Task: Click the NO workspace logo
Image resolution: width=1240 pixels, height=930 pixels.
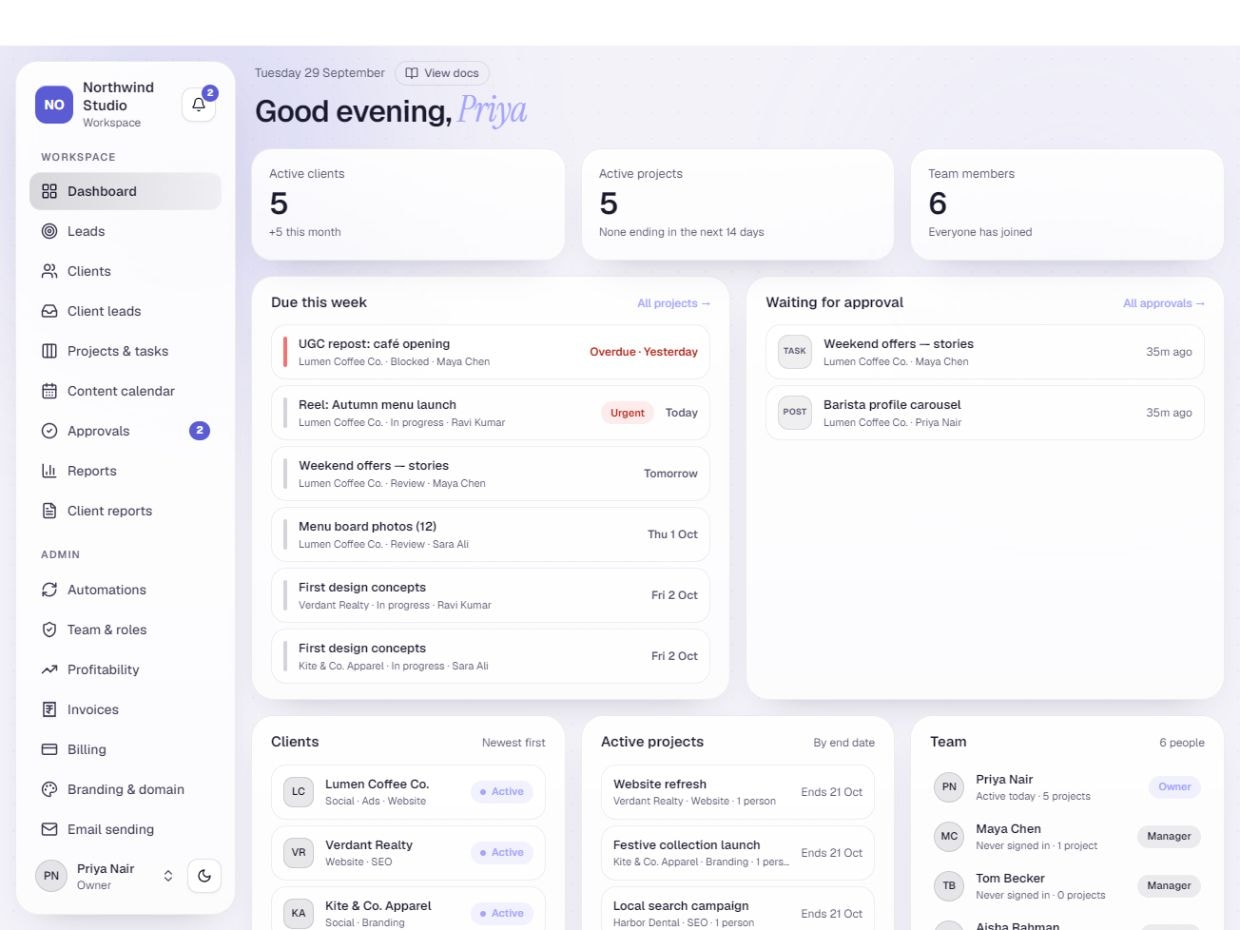Action: pos(54,105)
